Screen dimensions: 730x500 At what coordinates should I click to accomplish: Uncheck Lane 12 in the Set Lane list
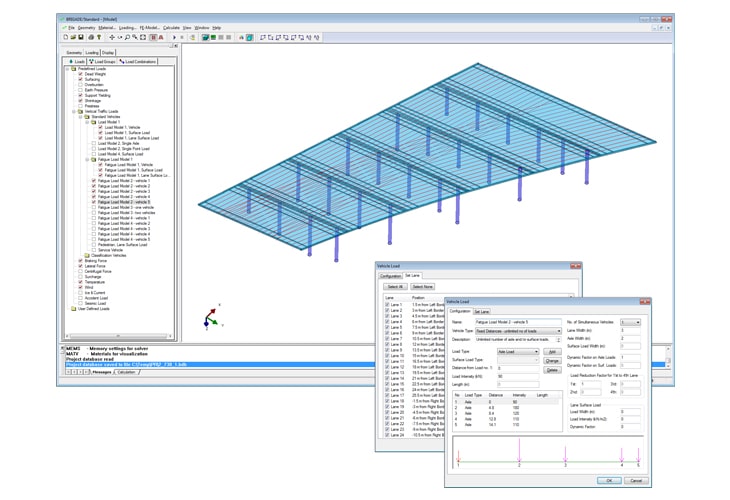point(387,367)
